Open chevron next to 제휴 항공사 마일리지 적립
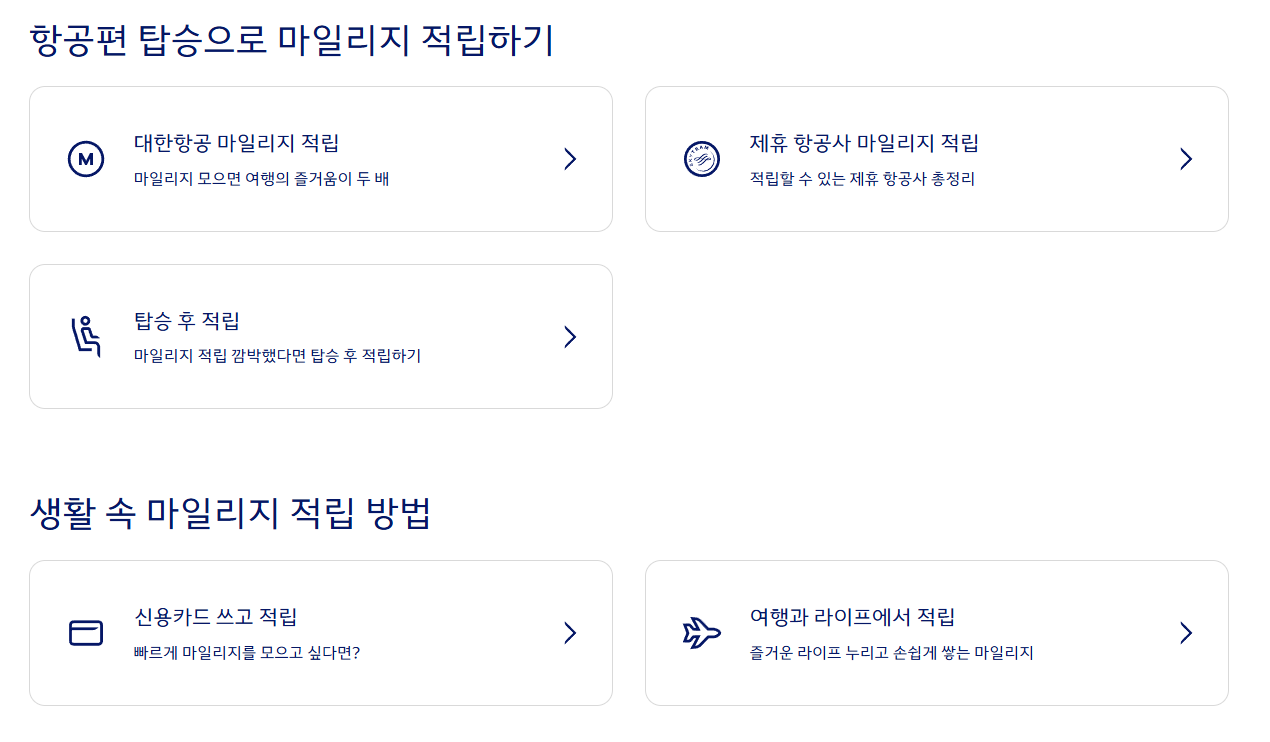The height and width of the screenshot is (742, 1270). tap(1186, 159)
